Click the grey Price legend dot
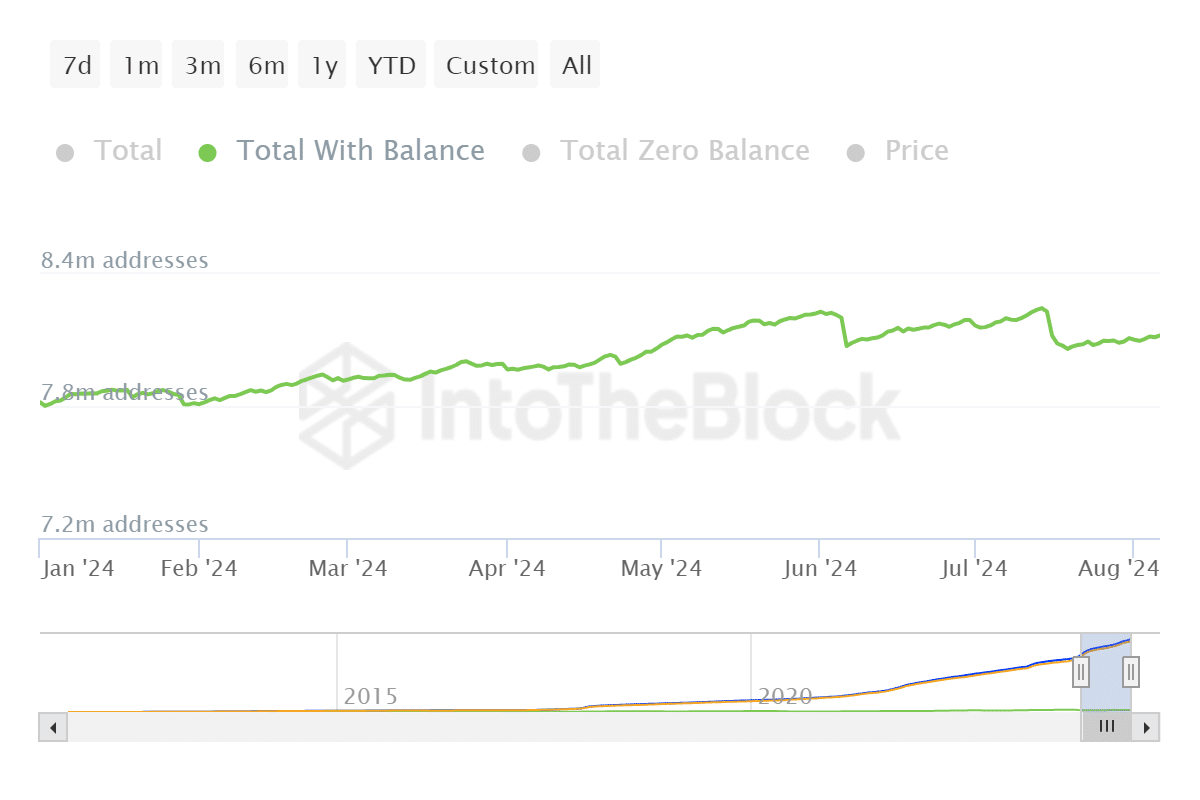This screenshot has width=1200, height=800. (855, 153)
